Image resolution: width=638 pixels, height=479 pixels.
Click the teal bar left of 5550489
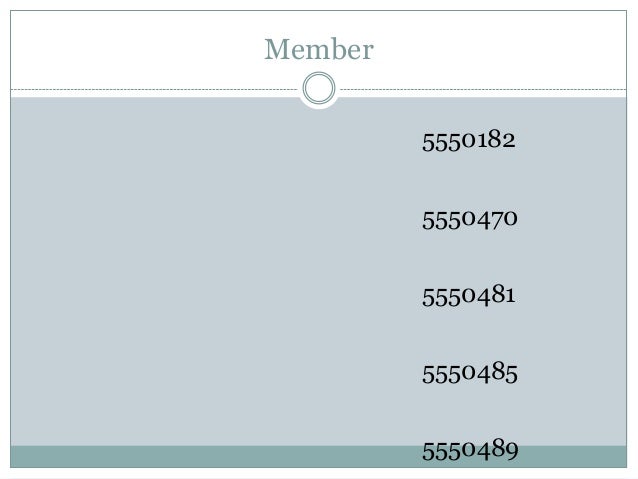tap(200, 456)
